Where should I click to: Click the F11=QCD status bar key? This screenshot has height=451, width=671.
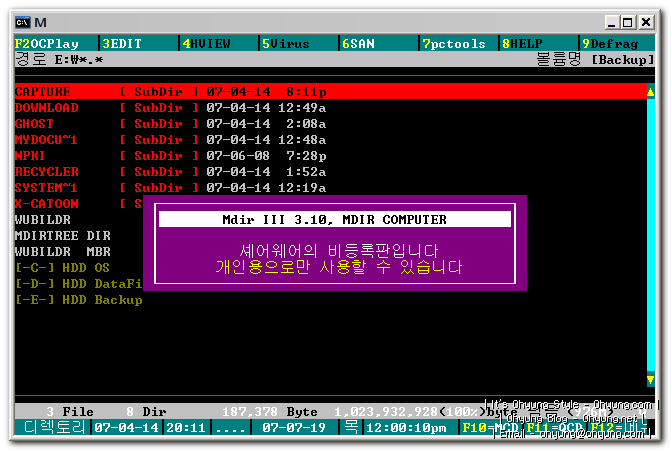555,427
